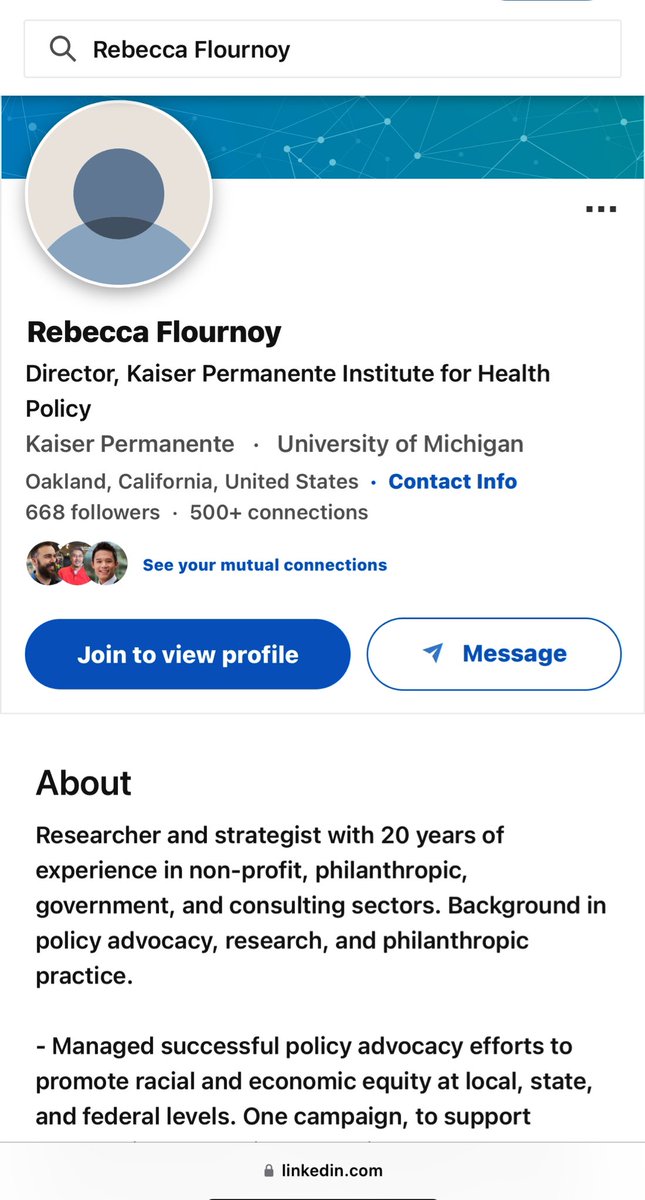Click the About section heading
This screenshot has height=1200, width=645.
coord(84,783)
